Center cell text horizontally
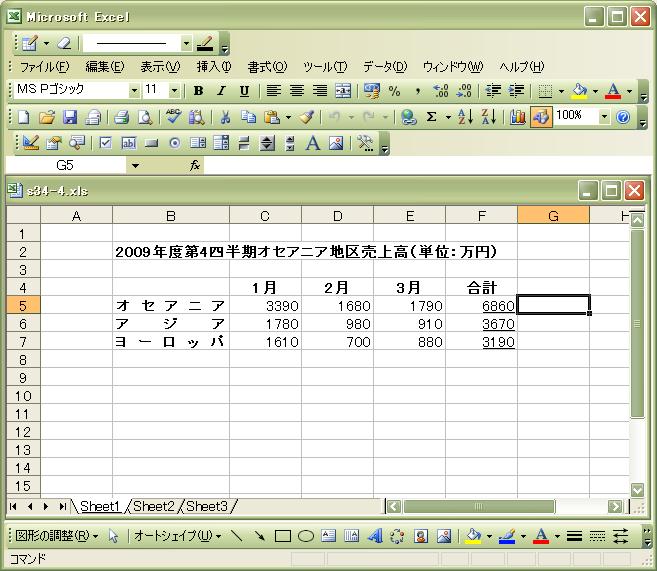The image size is (657, 571). click(x=297, y=90)
